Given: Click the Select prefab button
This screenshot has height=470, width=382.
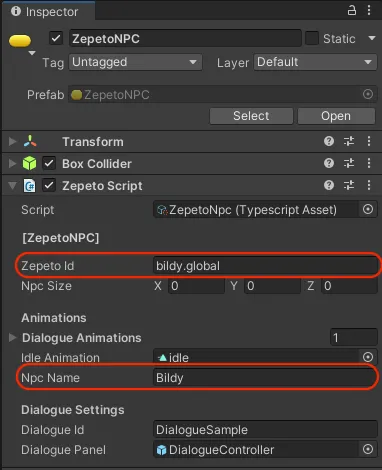Looking at the screenshot, I should 251,116.
